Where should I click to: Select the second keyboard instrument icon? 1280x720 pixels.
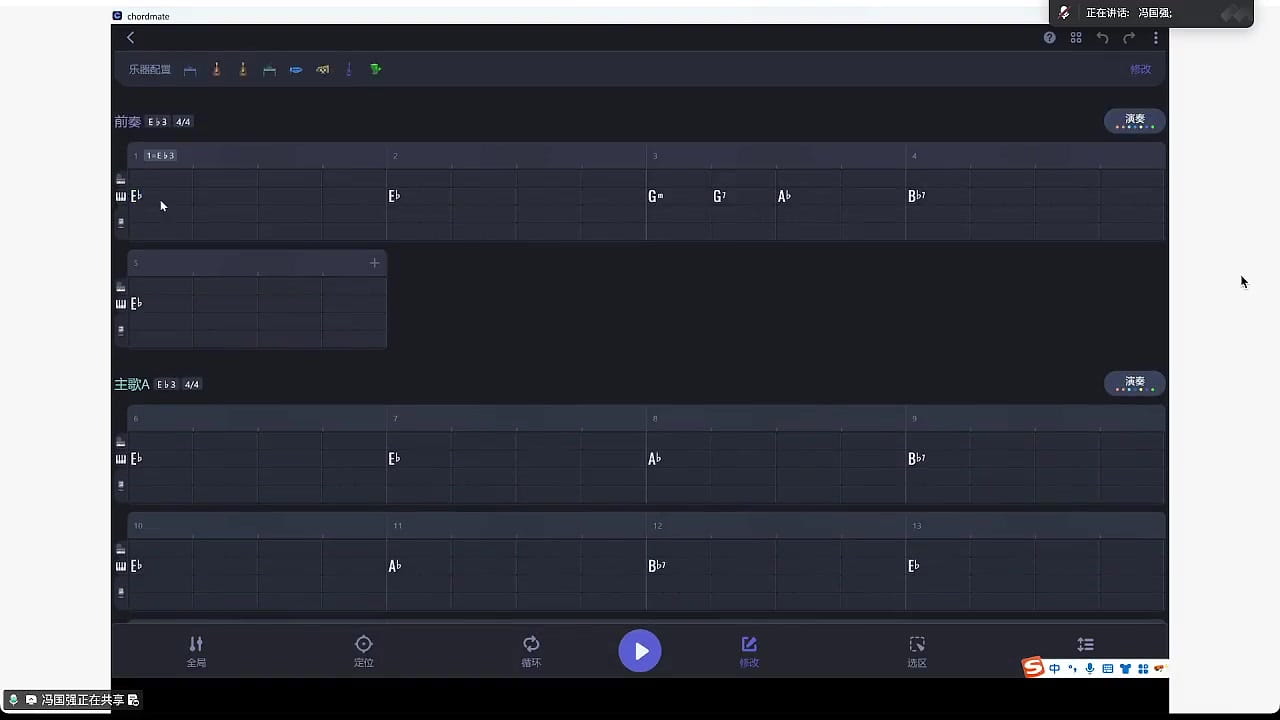pyautogui.click(x=270, y=70)
